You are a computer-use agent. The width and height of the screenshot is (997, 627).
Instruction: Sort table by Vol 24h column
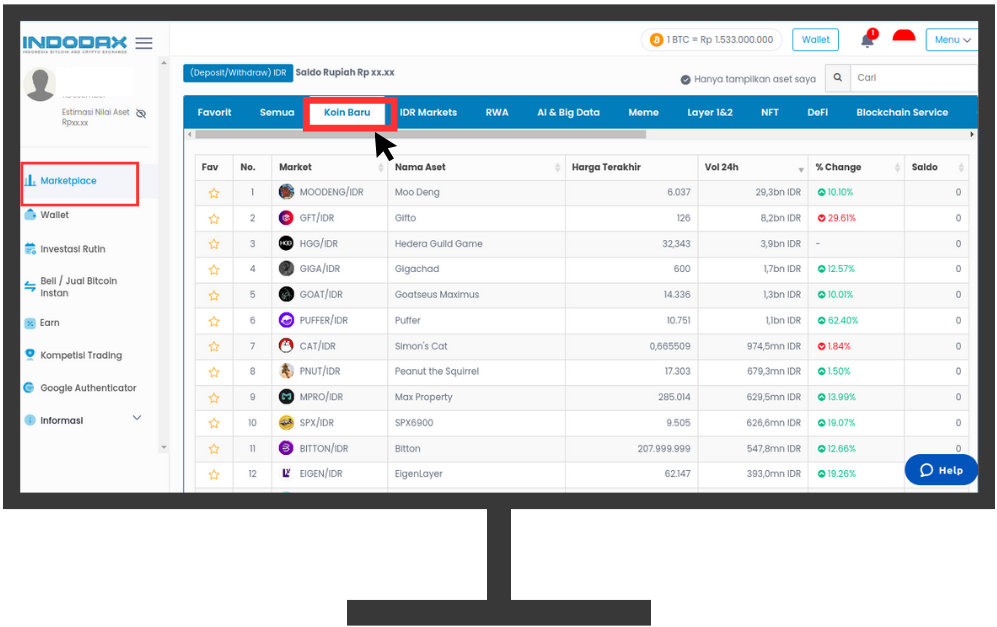pos(801,169)
